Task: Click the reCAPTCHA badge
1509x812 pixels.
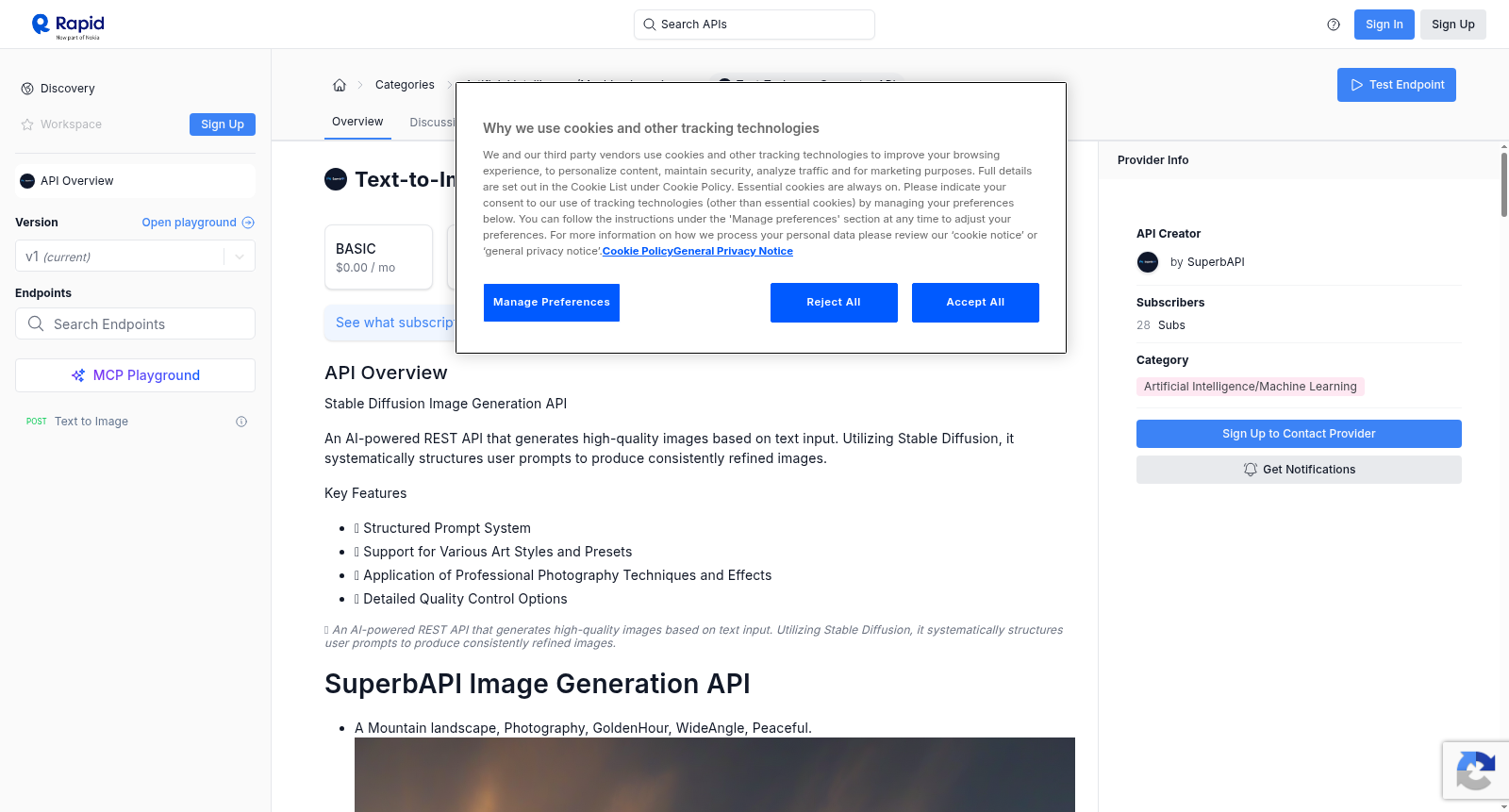Action: (1475, 771)
